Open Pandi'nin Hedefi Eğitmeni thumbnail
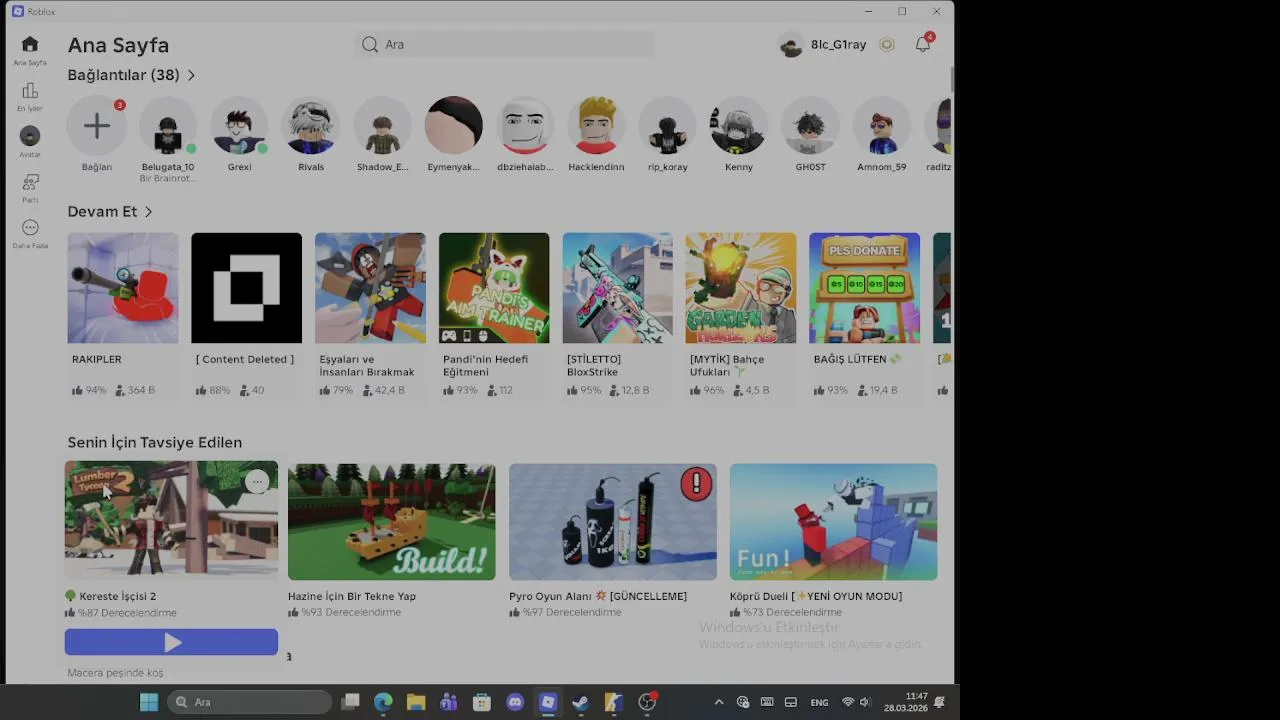The height and width of the screenshot is (720, 1280). click(x=494, y=288)
